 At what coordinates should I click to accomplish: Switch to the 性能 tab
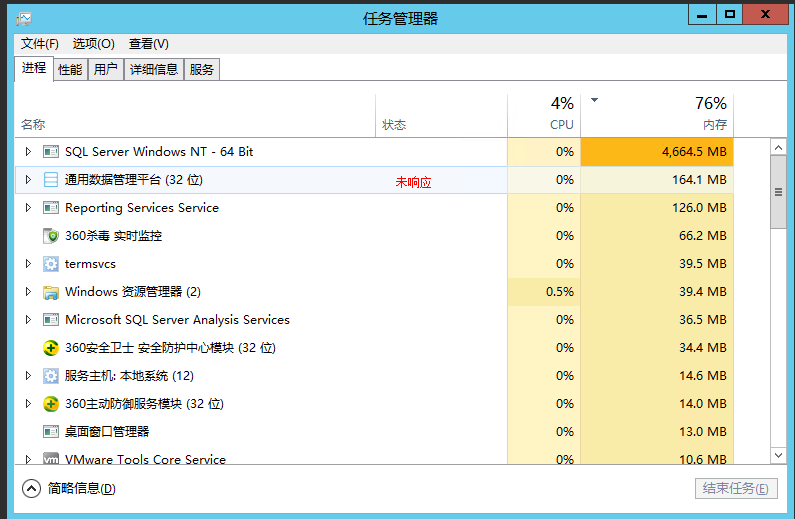[70, 69]
